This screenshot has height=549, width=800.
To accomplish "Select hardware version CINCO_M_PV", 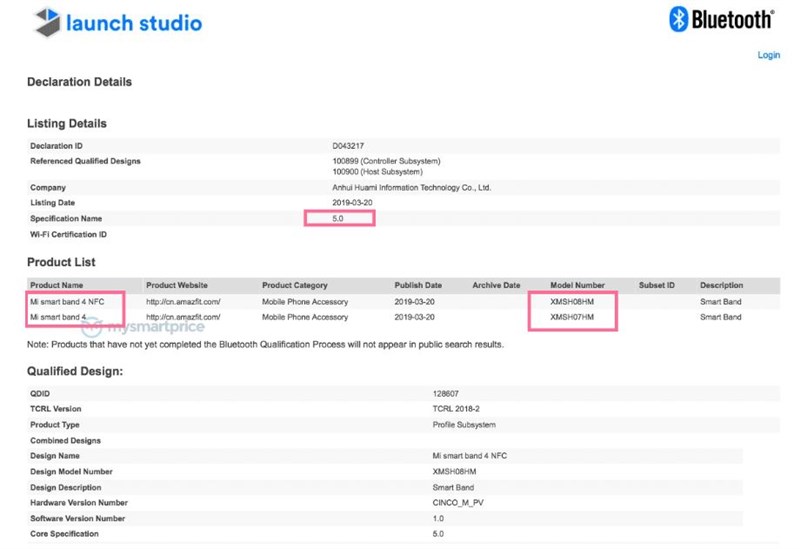I will (458, 503).
